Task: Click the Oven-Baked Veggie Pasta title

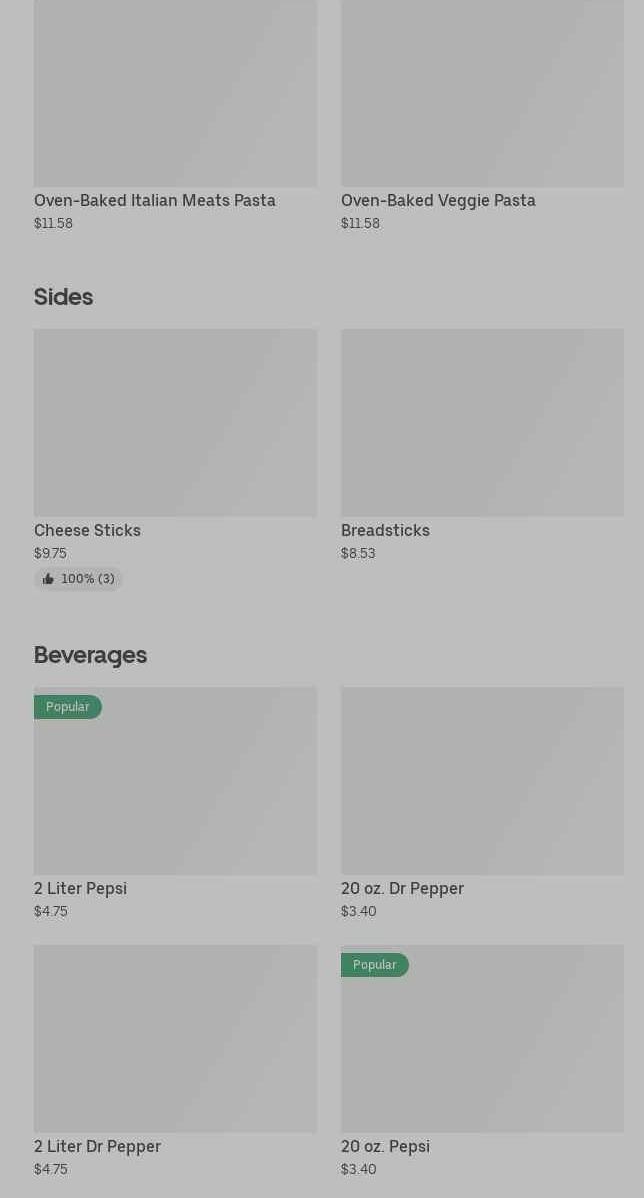Action: pyautogui.click(x=438, y=200)
